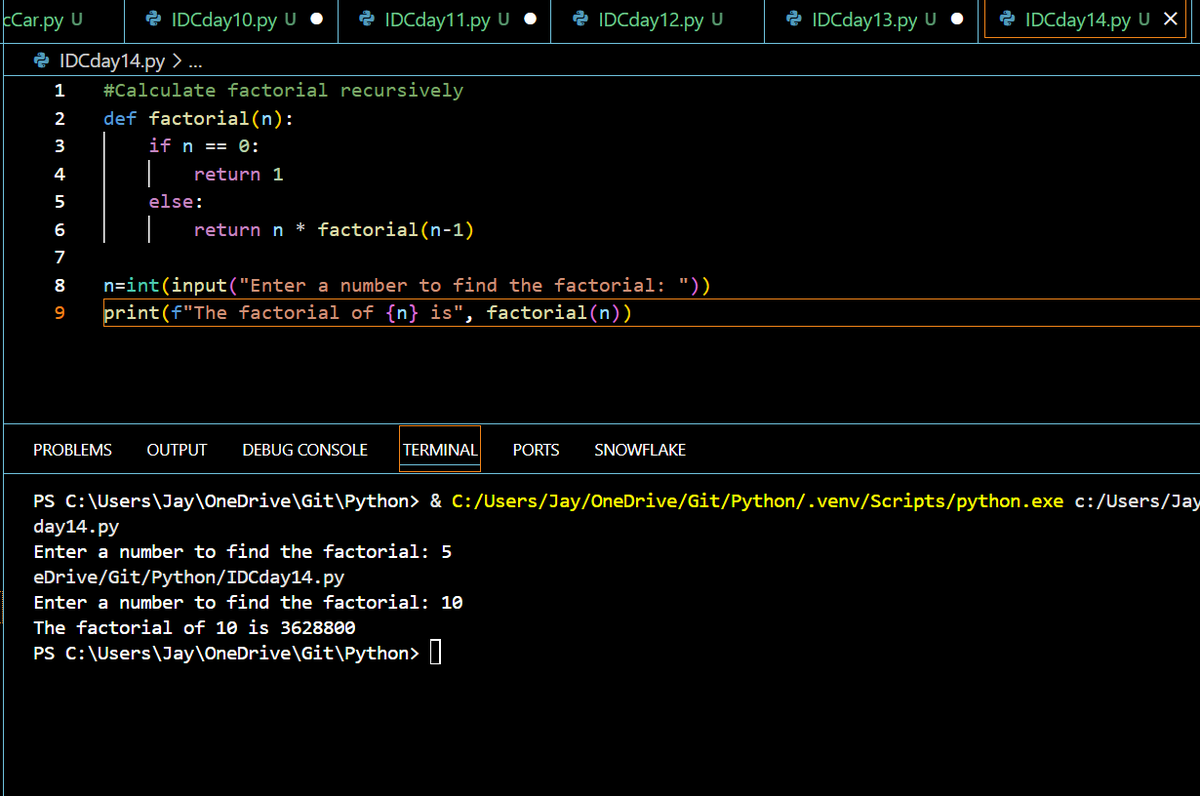Switch to the IDCday10.py editor tab
The image size is (1200, 796).
[233, 20]
